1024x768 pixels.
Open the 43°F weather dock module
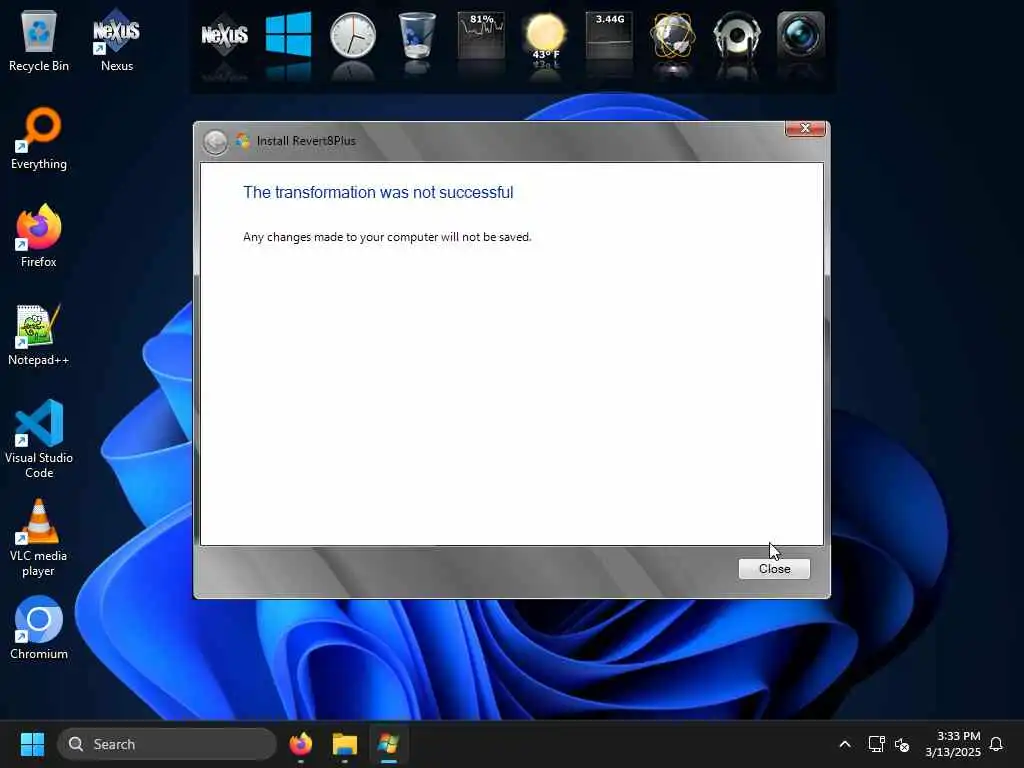click(x=546, y=37)
